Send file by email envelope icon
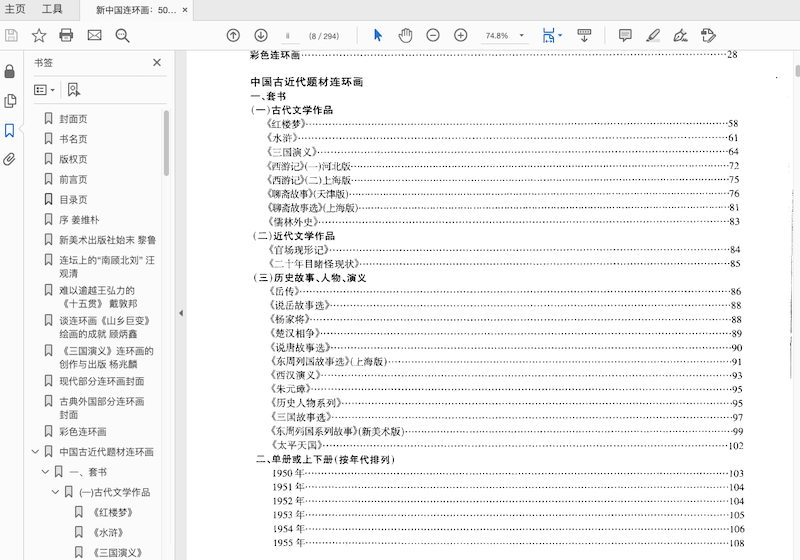 94,35
